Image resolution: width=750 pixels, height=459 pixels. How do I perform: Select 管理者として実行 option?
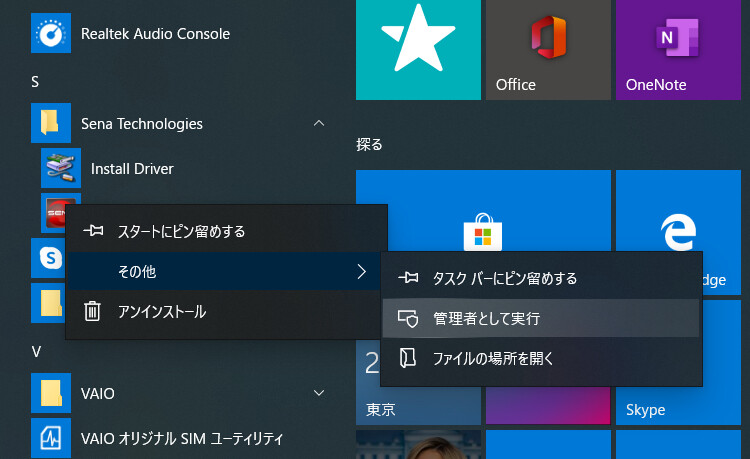click(541, 318)
